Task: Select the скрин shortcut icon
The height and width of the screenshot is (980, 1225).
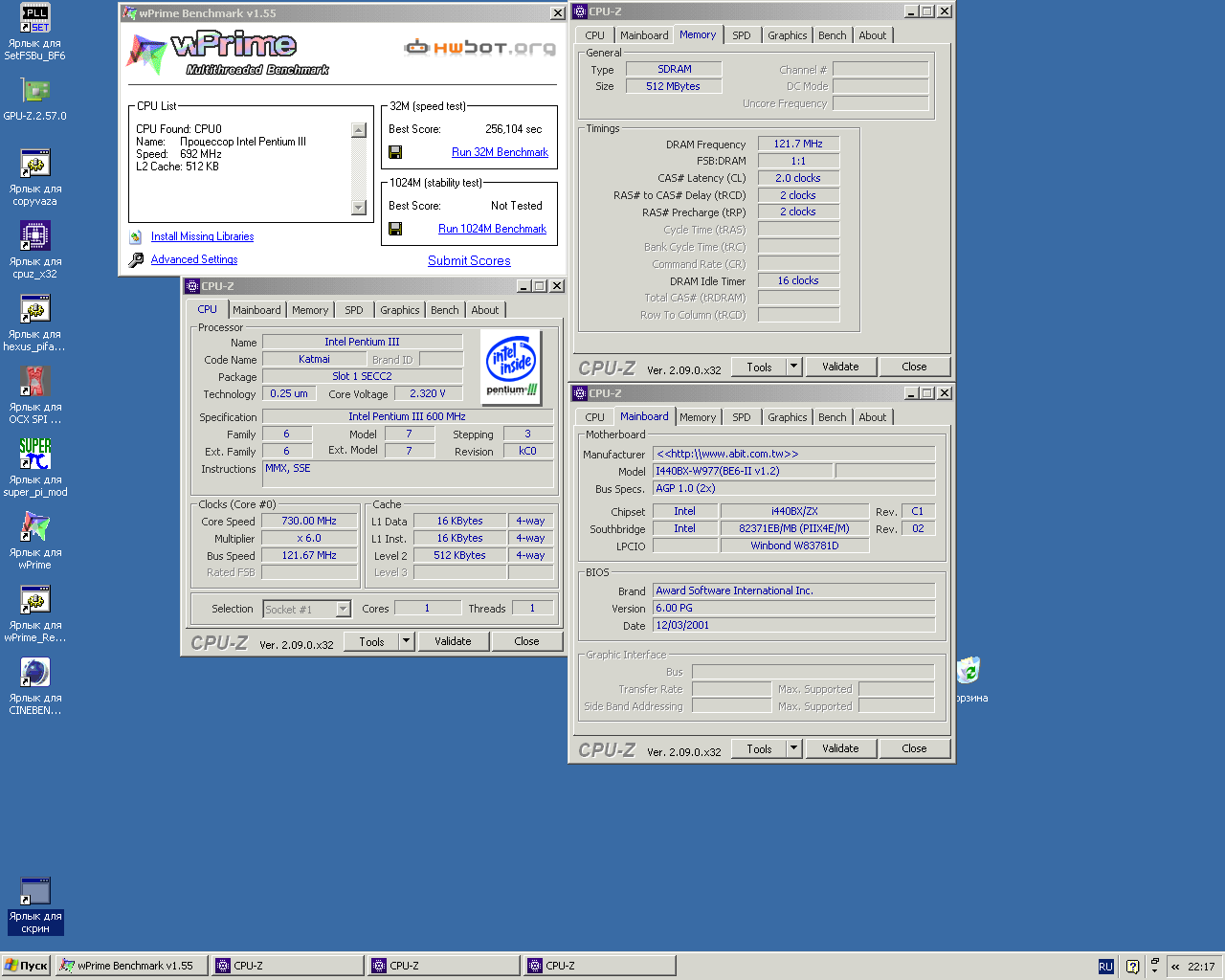Action: 35,890
